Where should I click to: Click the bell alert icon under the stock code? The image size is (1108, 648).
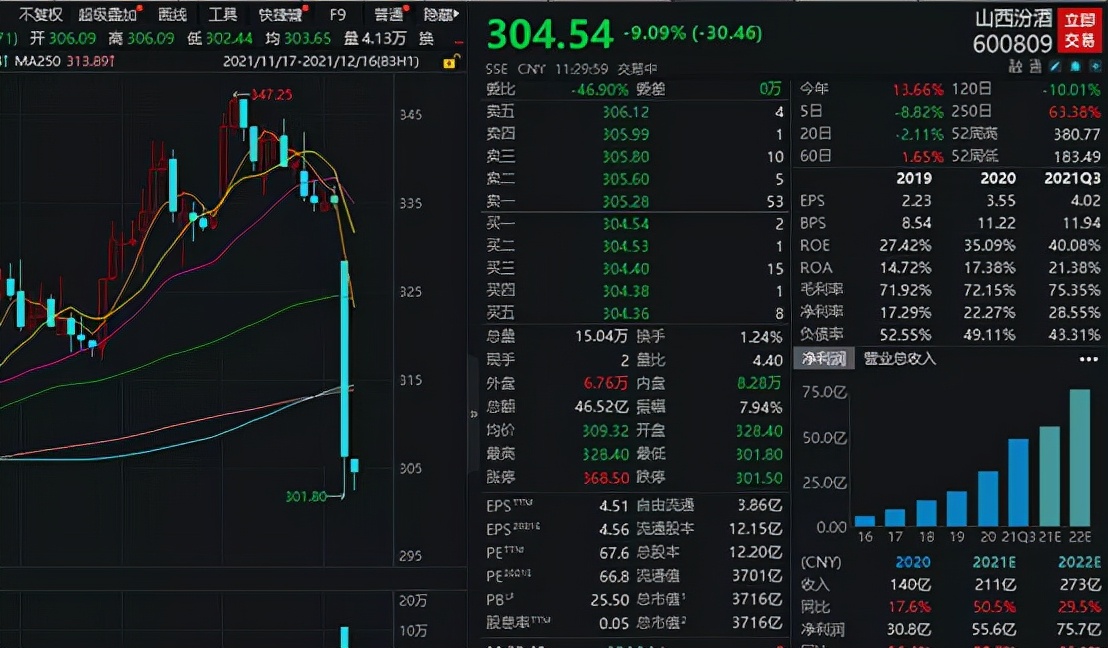point(1075,67)
